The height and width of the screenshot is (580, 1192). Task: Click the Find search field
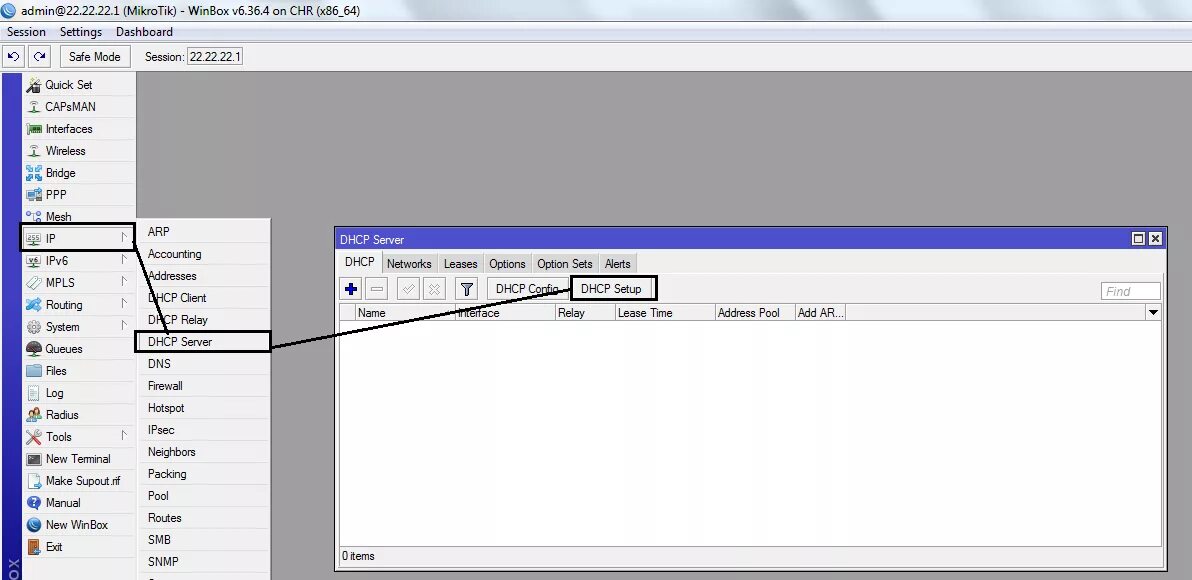(1130, 291)
